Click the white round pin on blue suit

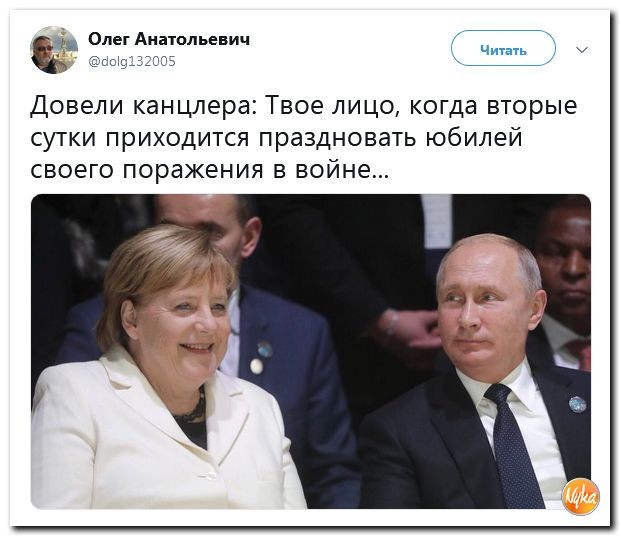256,366
